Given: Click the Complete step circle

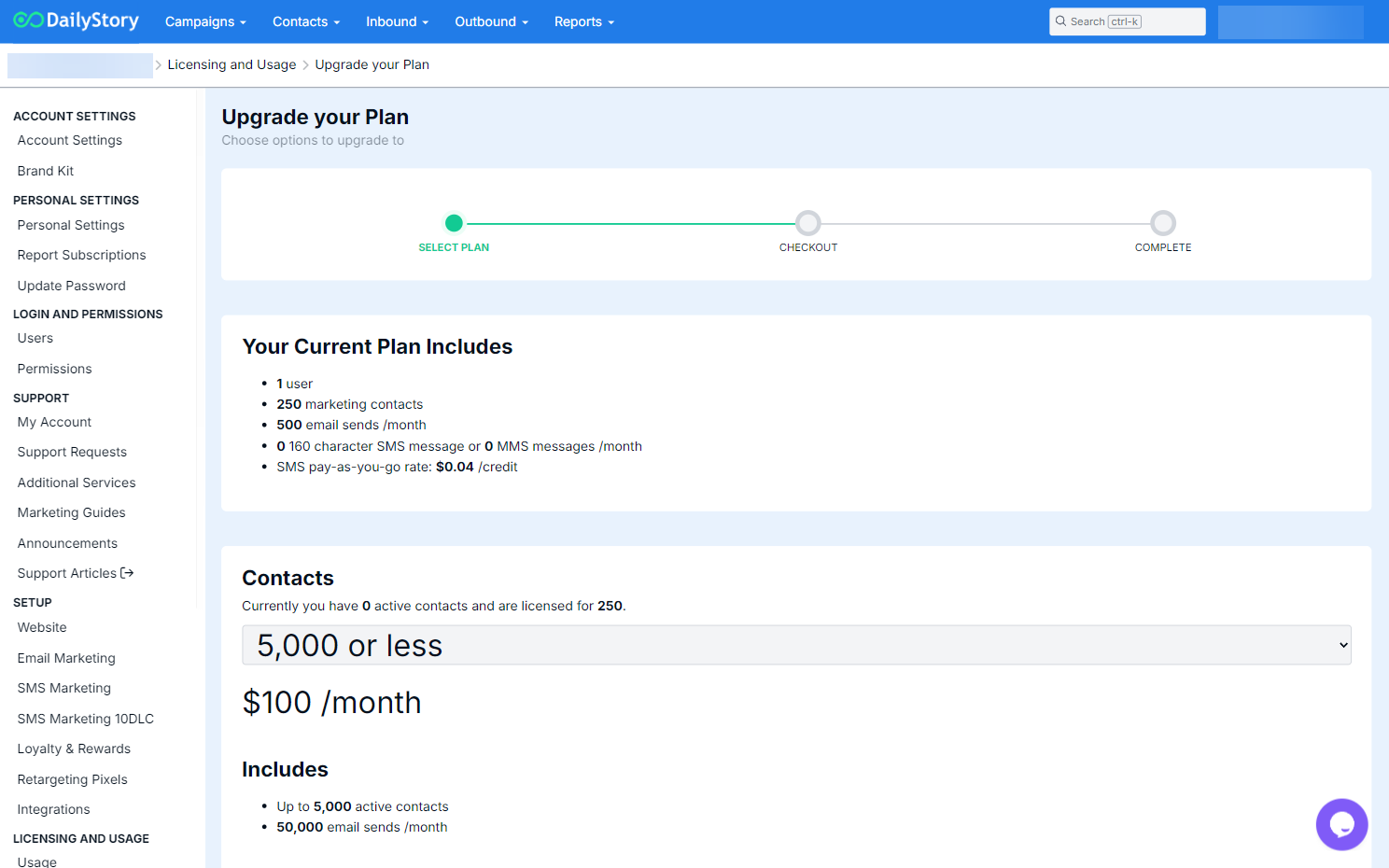Looking at the screenshot, I should pos(1163,223).
